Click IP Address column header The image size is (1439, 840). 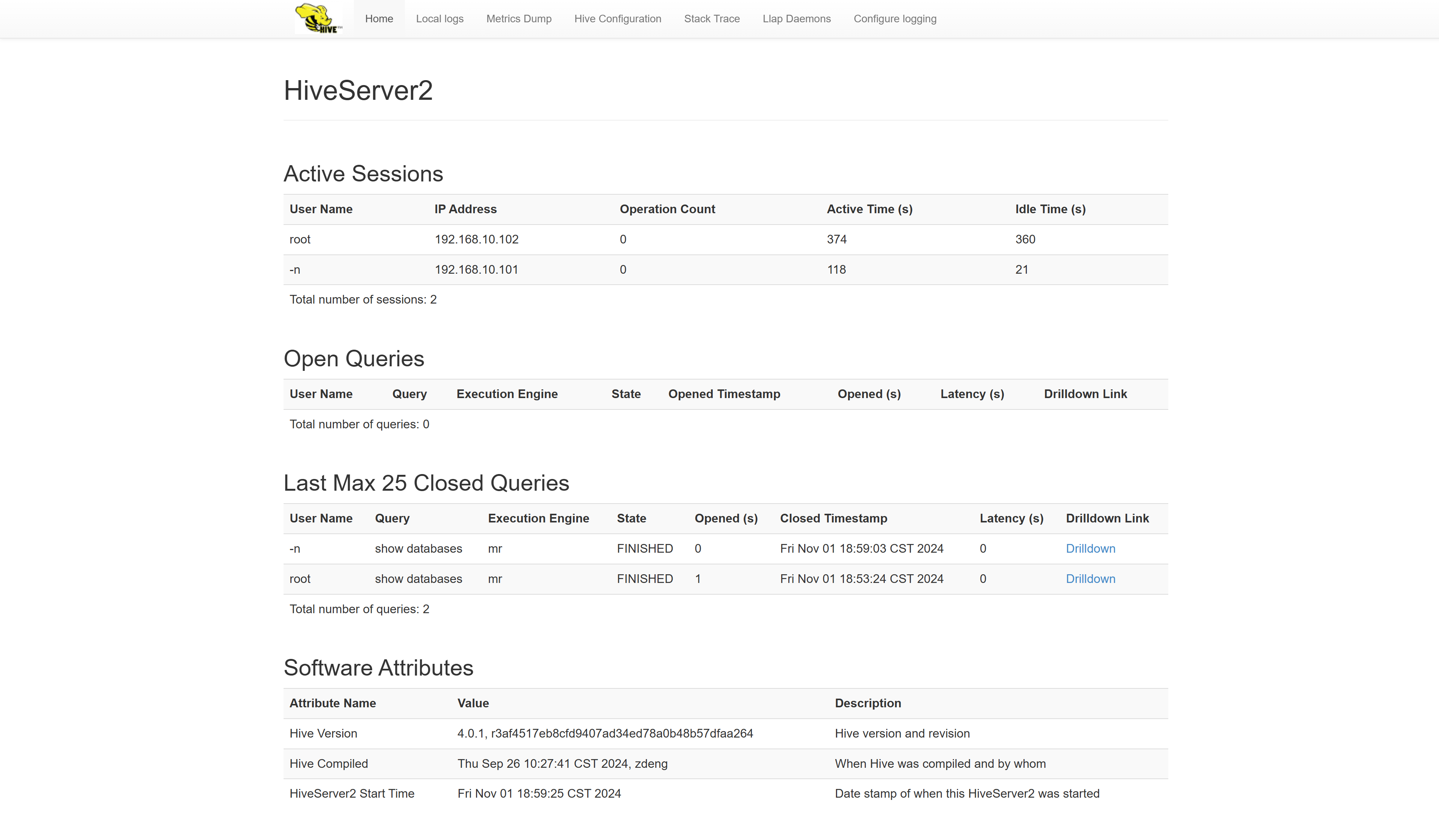pos(465,209)
